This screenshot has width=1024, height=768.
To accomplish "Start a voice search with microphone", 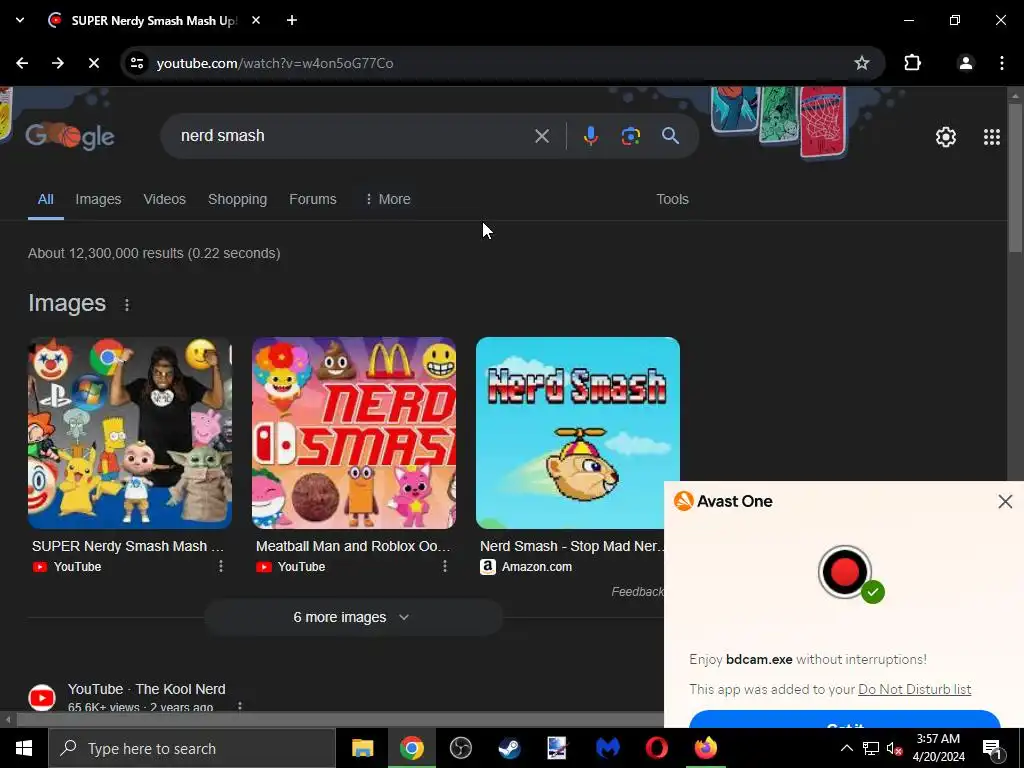I will [x=590, y=136].
